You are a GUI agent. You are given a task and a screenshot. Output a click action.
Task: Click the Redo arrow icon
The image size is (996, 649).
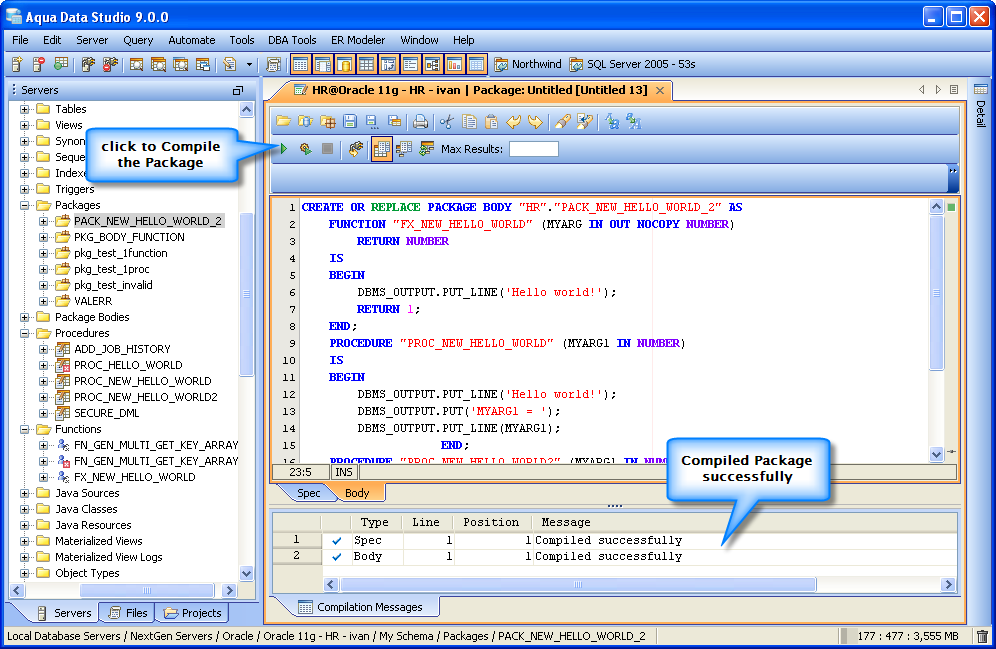pos(536,121)
